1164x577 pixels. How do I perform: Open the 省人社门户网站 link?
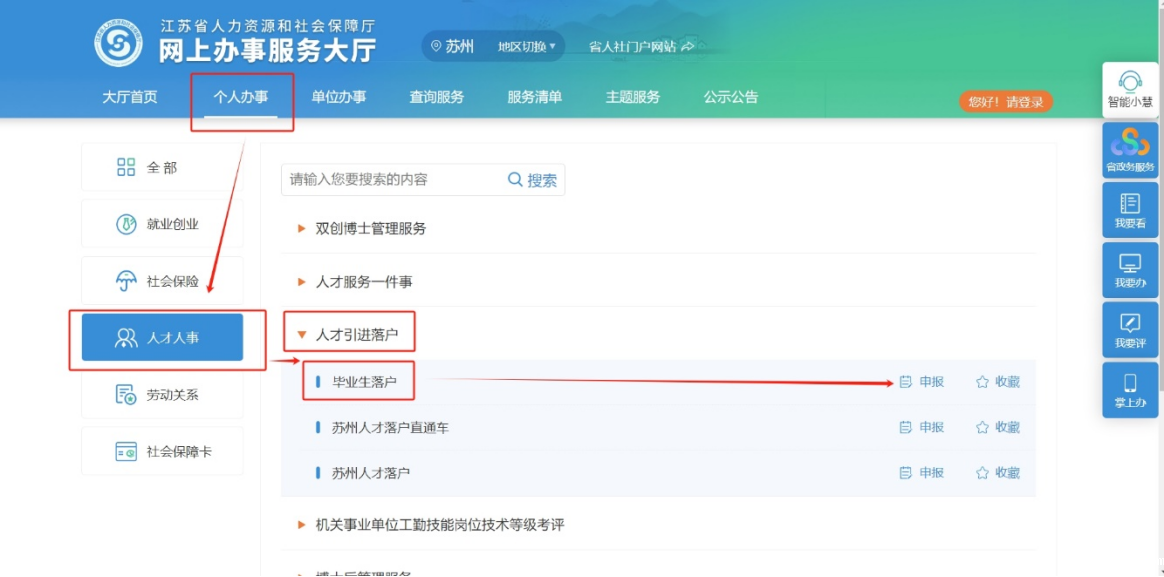640,47
